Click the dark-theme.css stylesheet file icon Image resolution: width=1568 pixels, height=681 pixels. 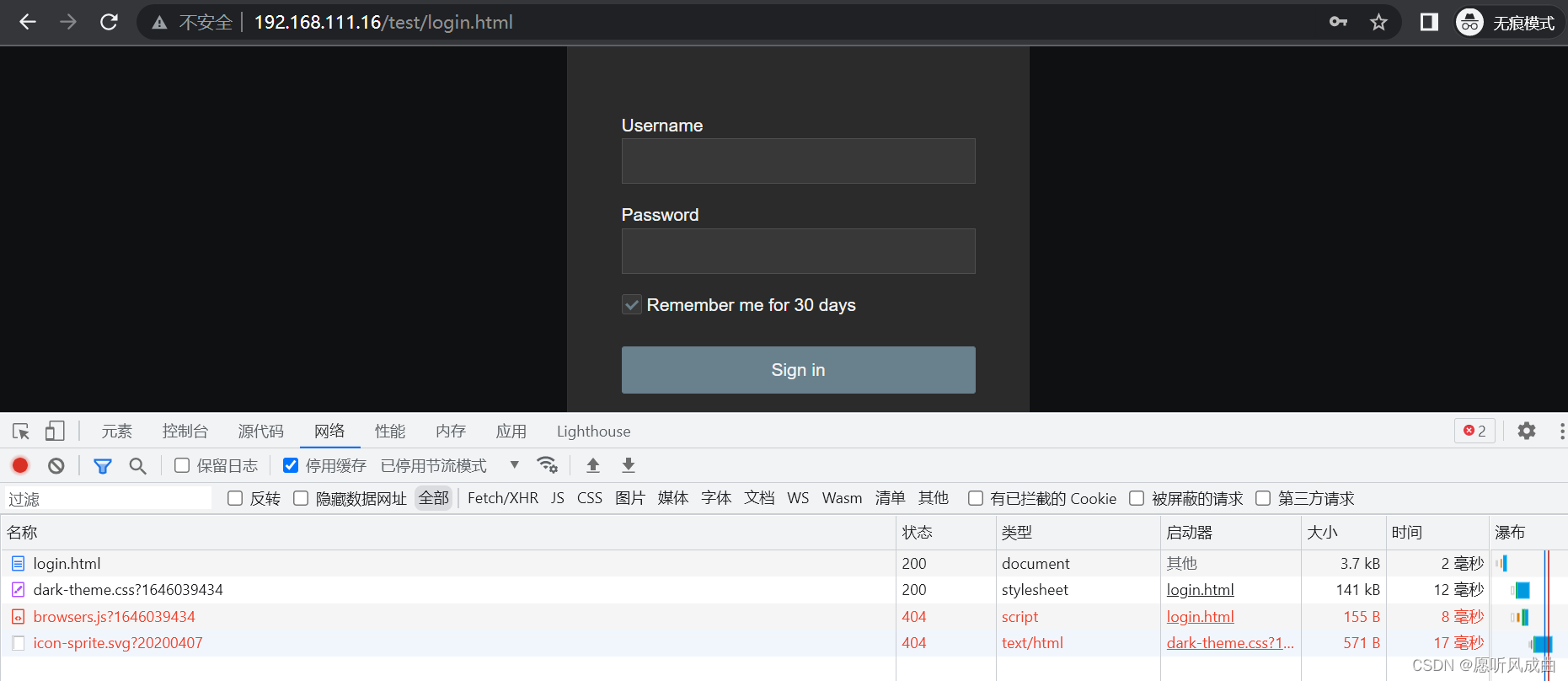pyautogui.click(x=19, y=590)
